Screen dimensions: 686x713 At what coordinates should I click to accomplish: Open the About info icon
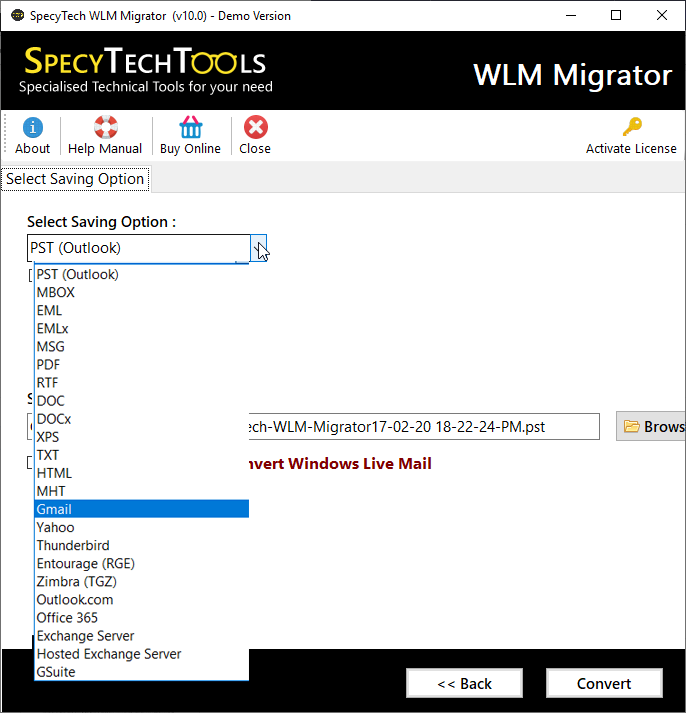[x=32, y=127]
